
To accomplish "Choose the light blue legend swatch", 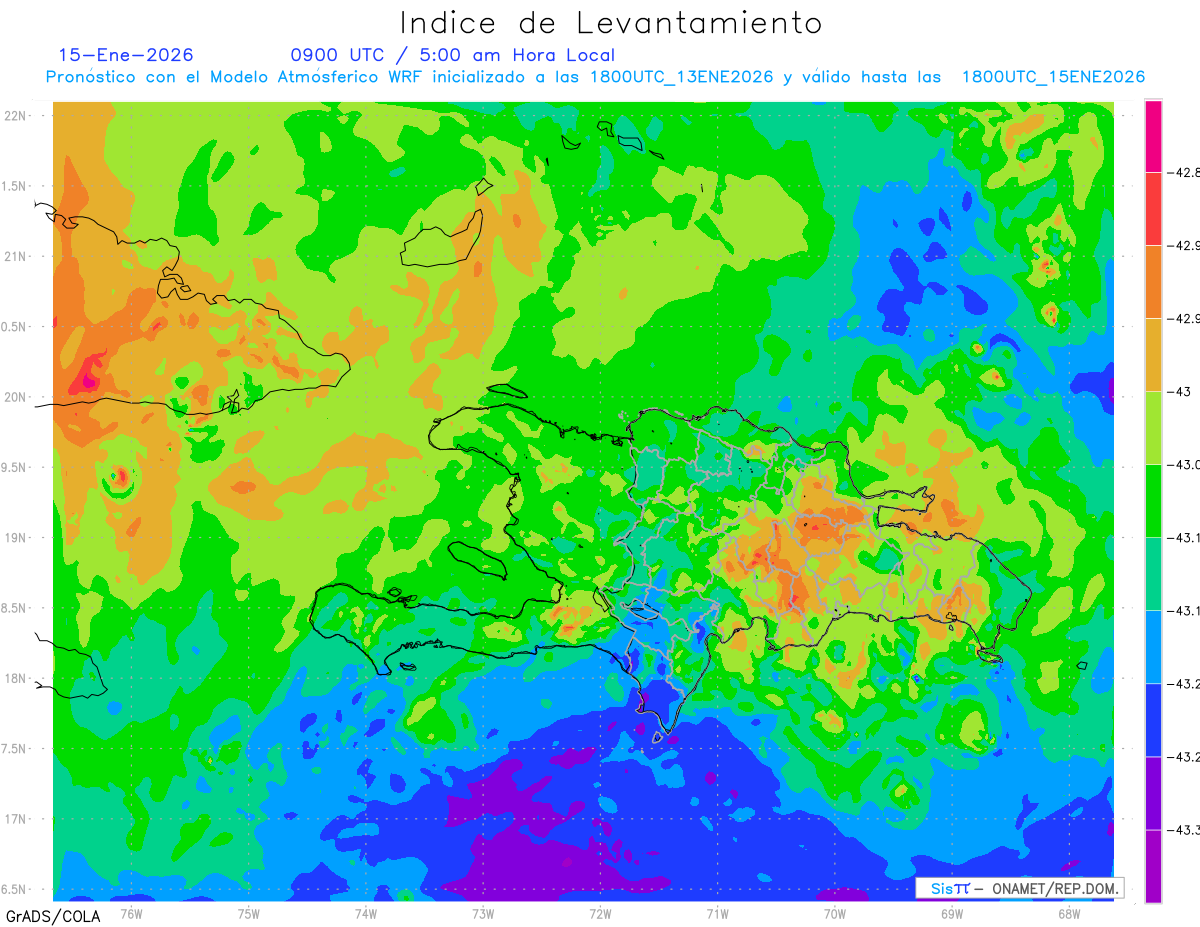I will [1153, 646].
